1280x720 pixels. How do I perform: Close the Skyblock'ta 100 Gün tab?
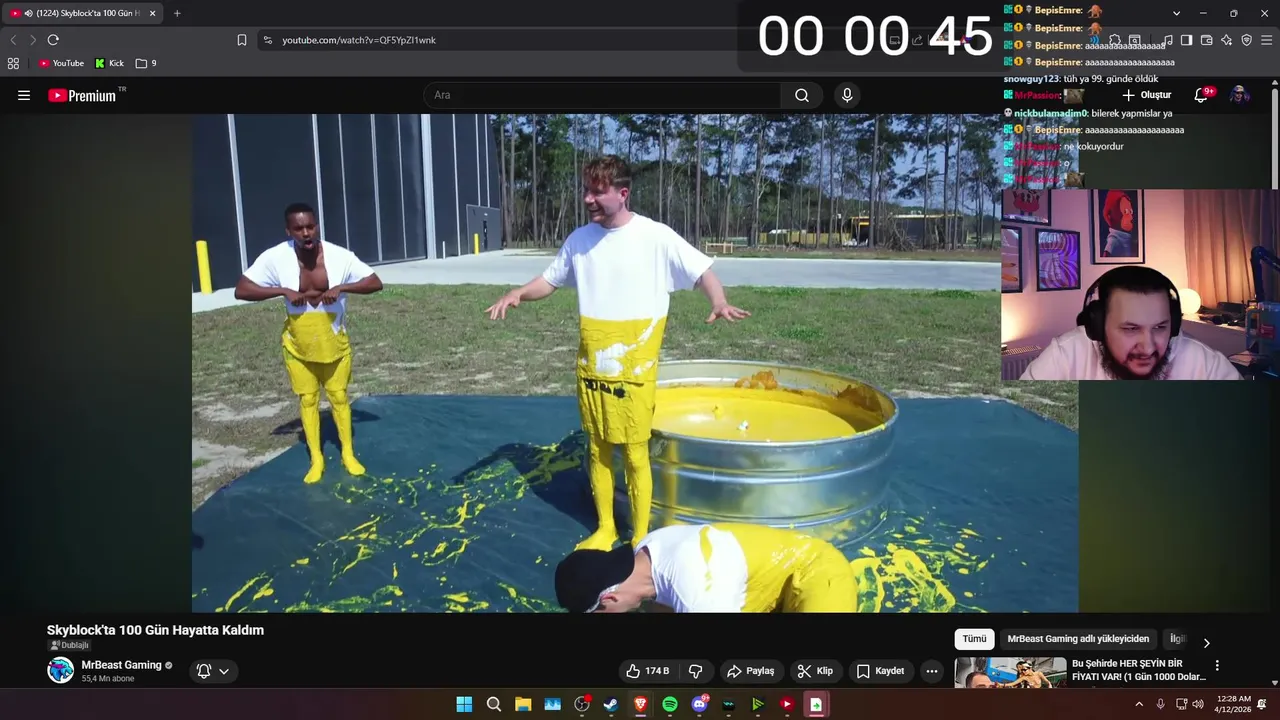pos(152,13)
